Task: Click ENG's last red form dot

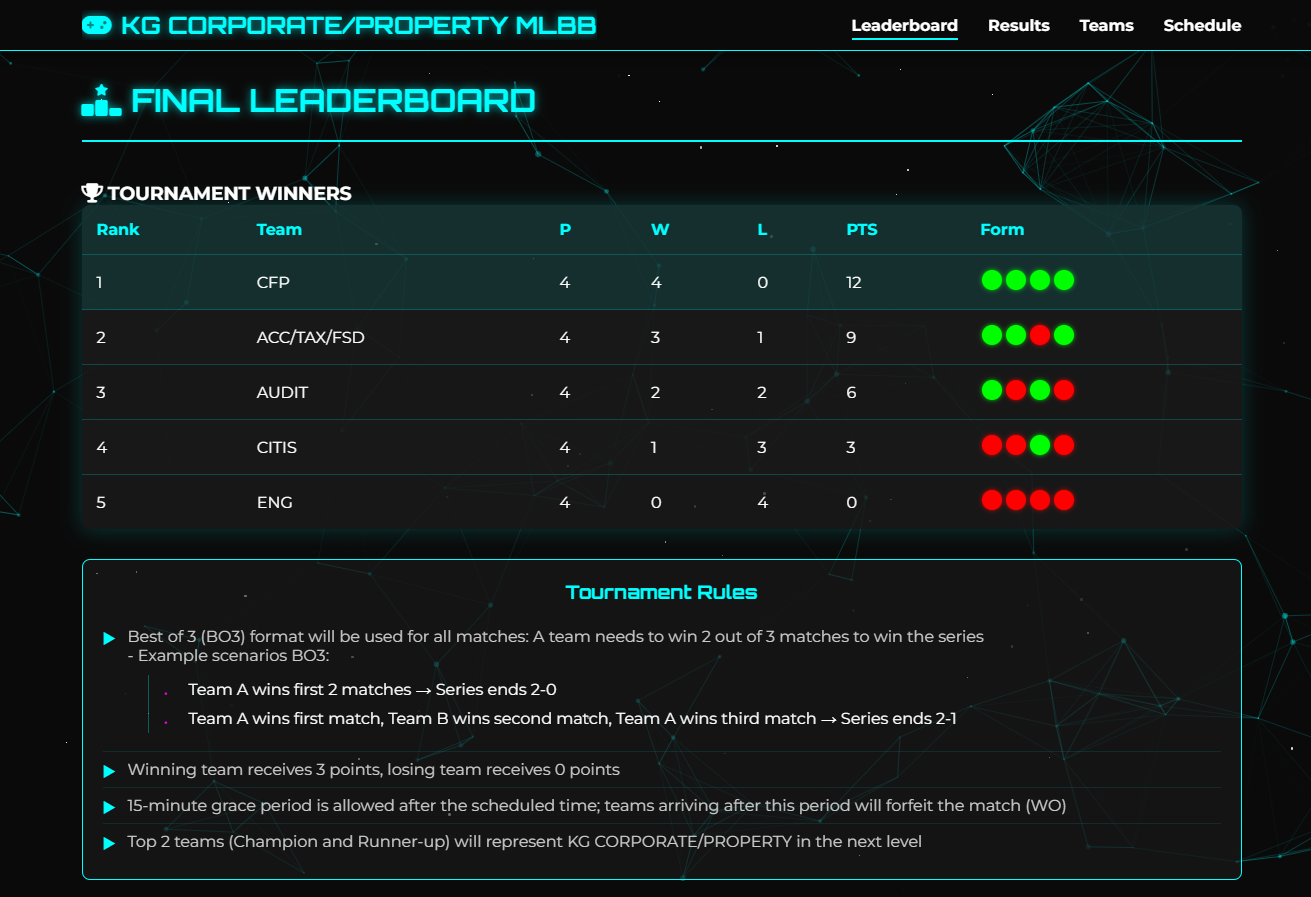Action: point(1066,500)
